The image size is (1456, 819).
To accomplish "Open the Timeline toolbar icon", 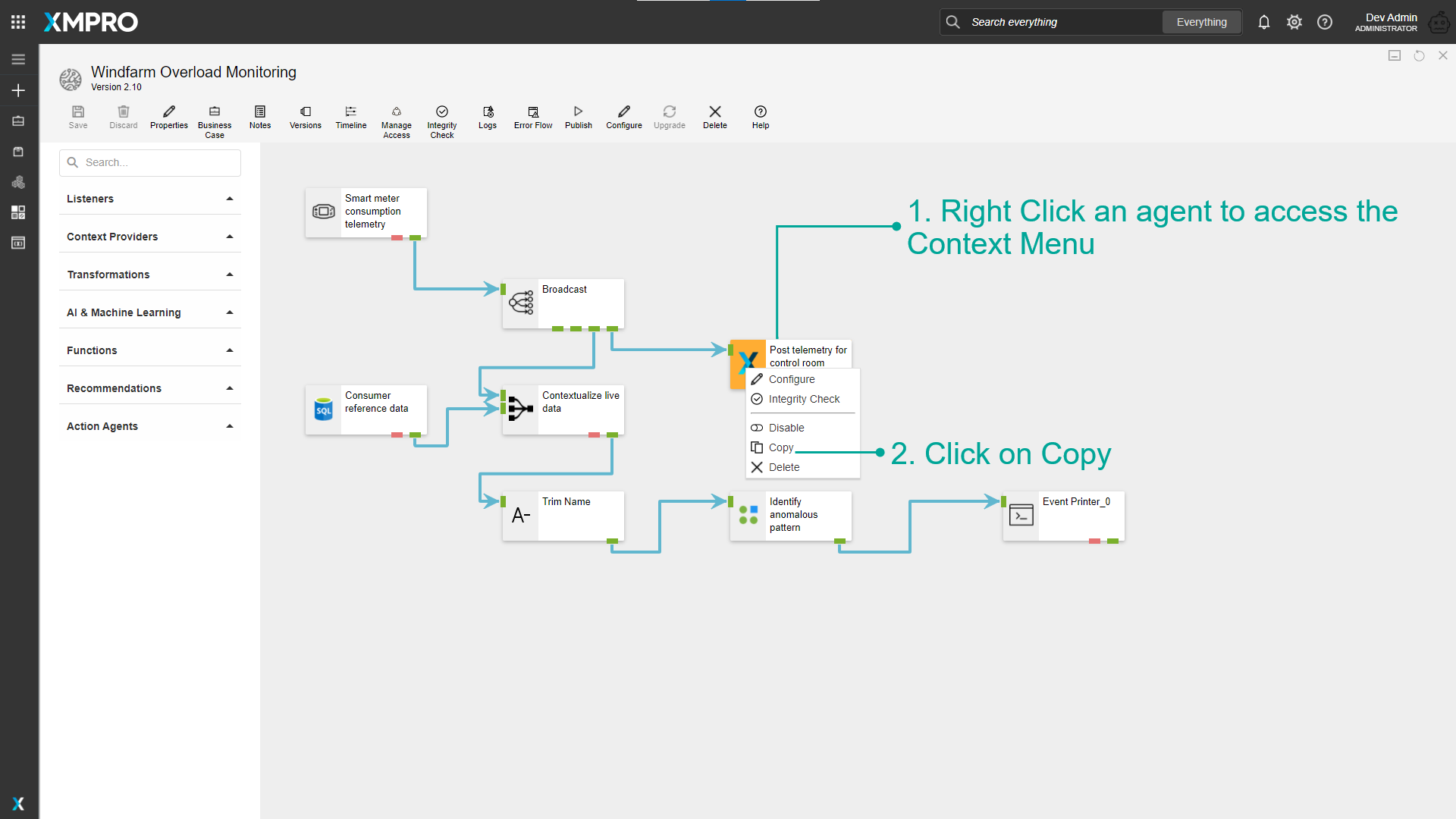I will tap(350, 118).
